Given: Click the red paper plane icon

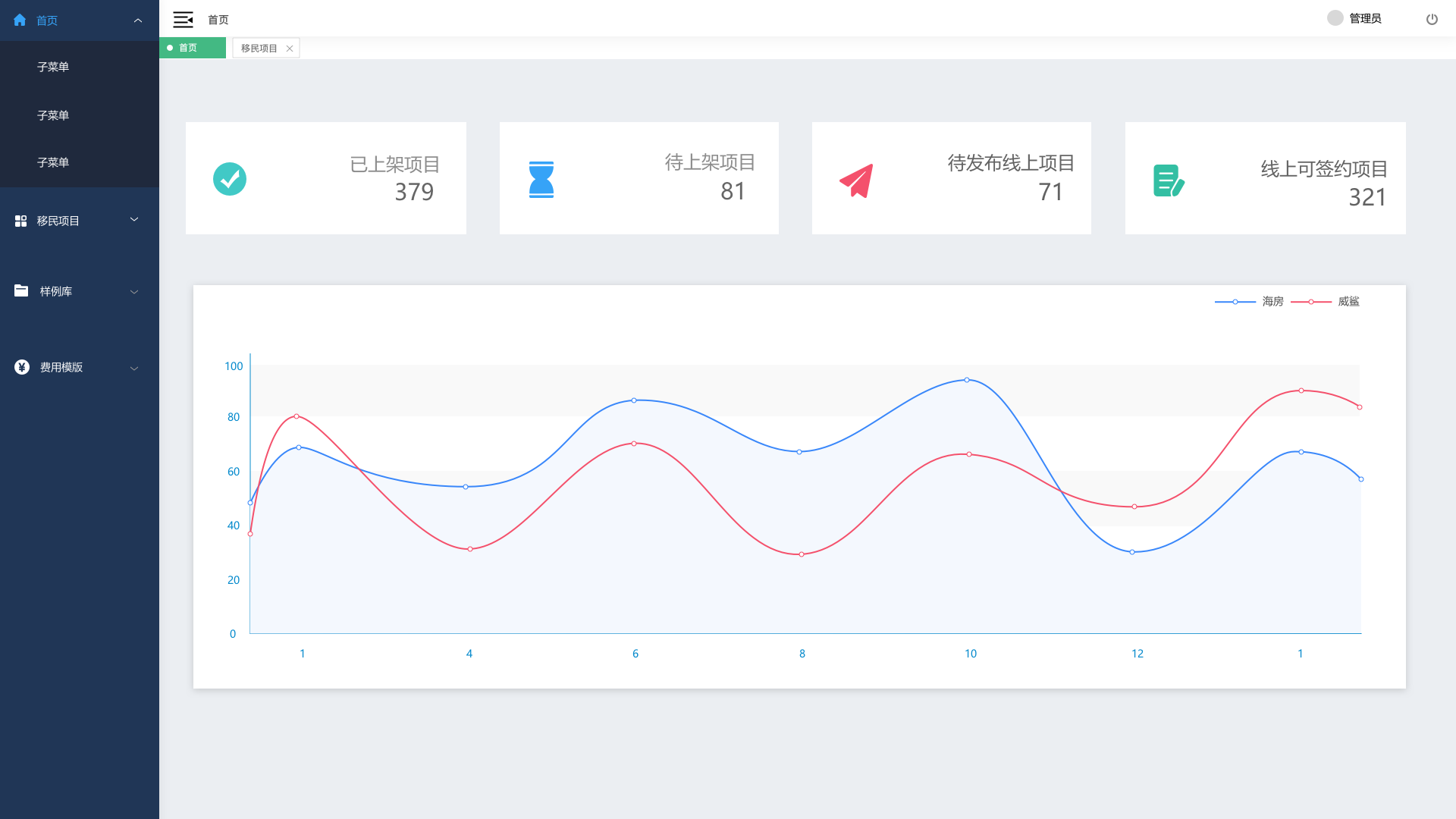Looking at the screenshot, I should (856, 180).
